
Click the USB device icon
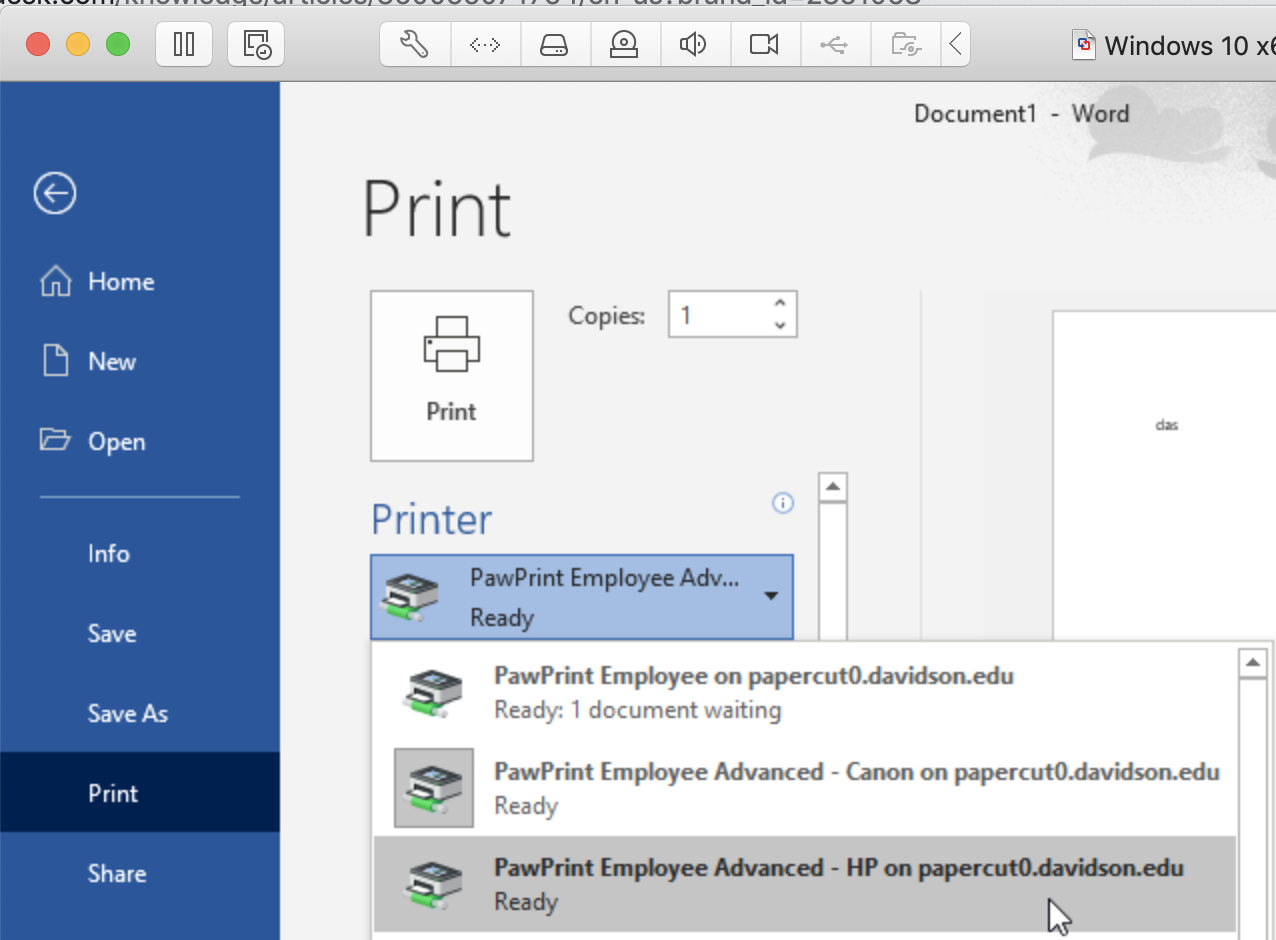click(834, 44)
